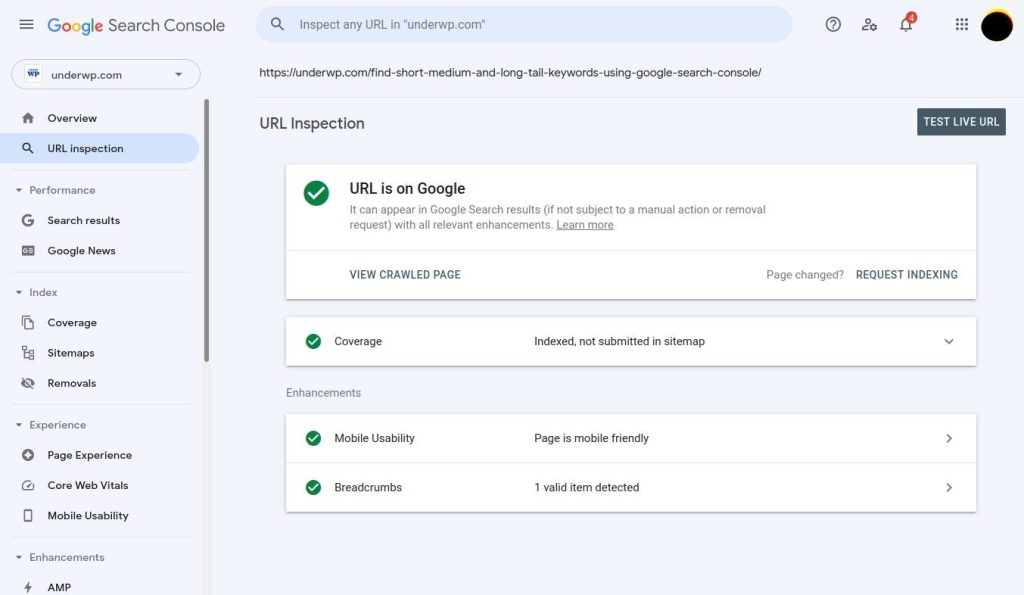
Task: Click the green check beside URL is on Google
Action: tap(316, 193)
